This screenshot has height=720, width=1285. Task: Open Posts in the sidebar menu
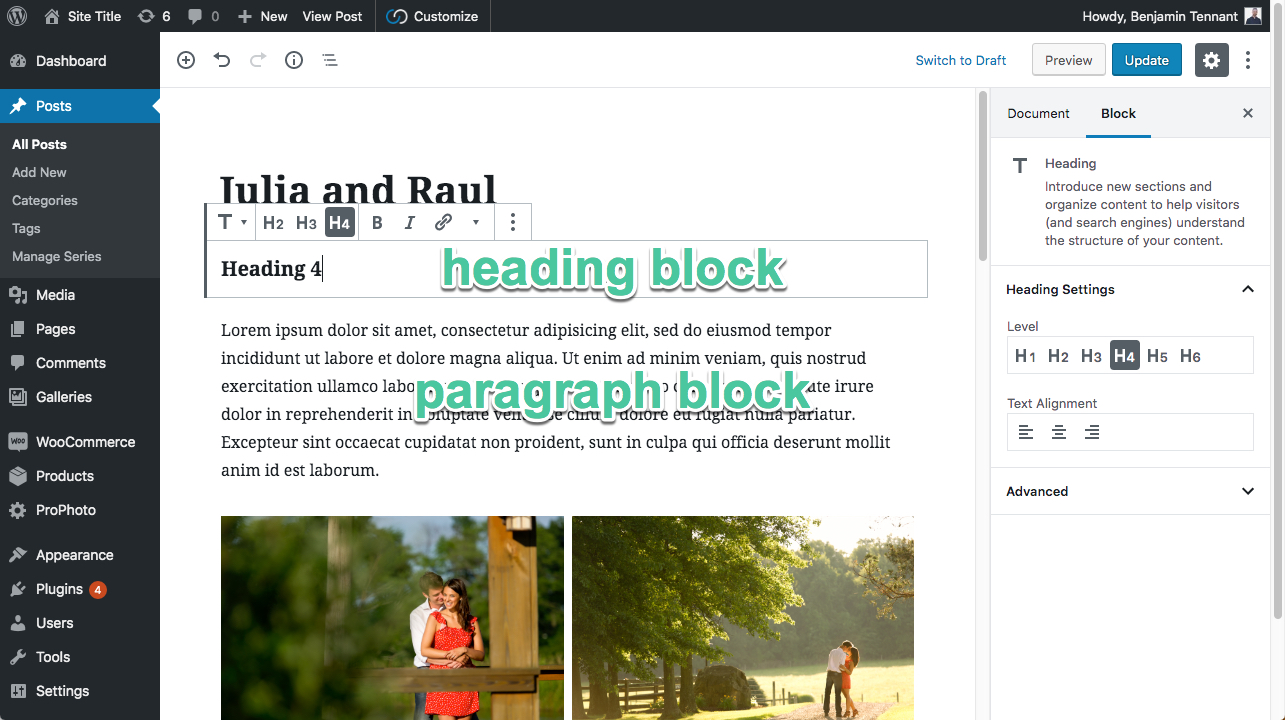tap(80, 106)
